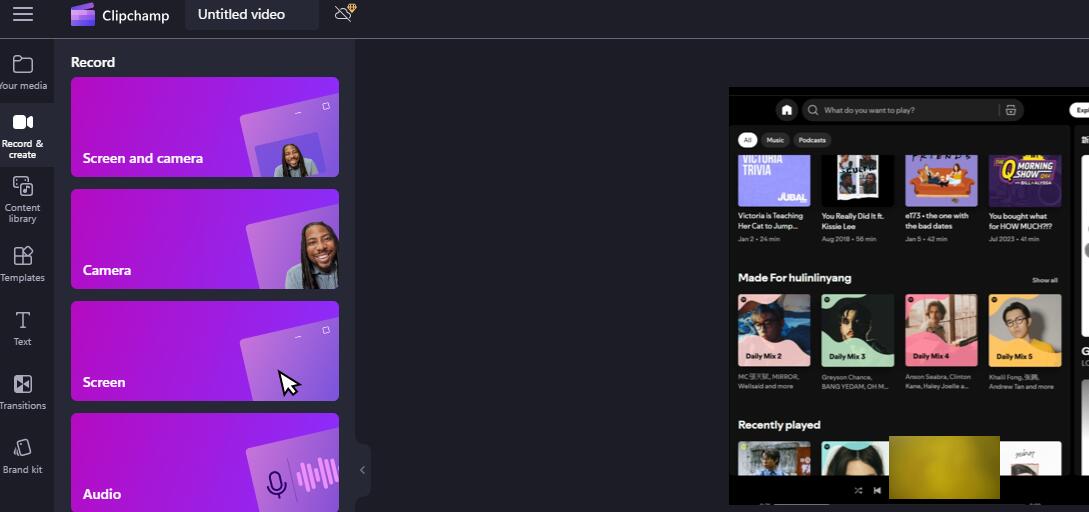Select the Screen recording card

tap(204, 351)
